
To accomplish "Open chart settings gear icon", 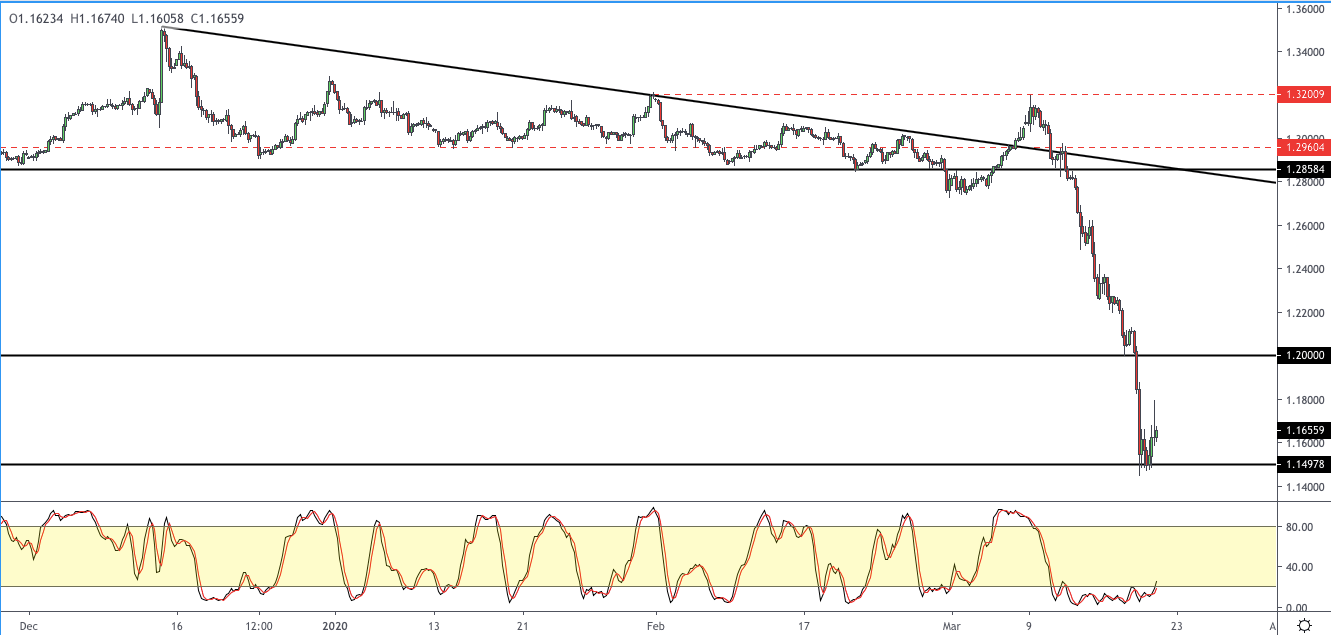I will pos(1305,625).
